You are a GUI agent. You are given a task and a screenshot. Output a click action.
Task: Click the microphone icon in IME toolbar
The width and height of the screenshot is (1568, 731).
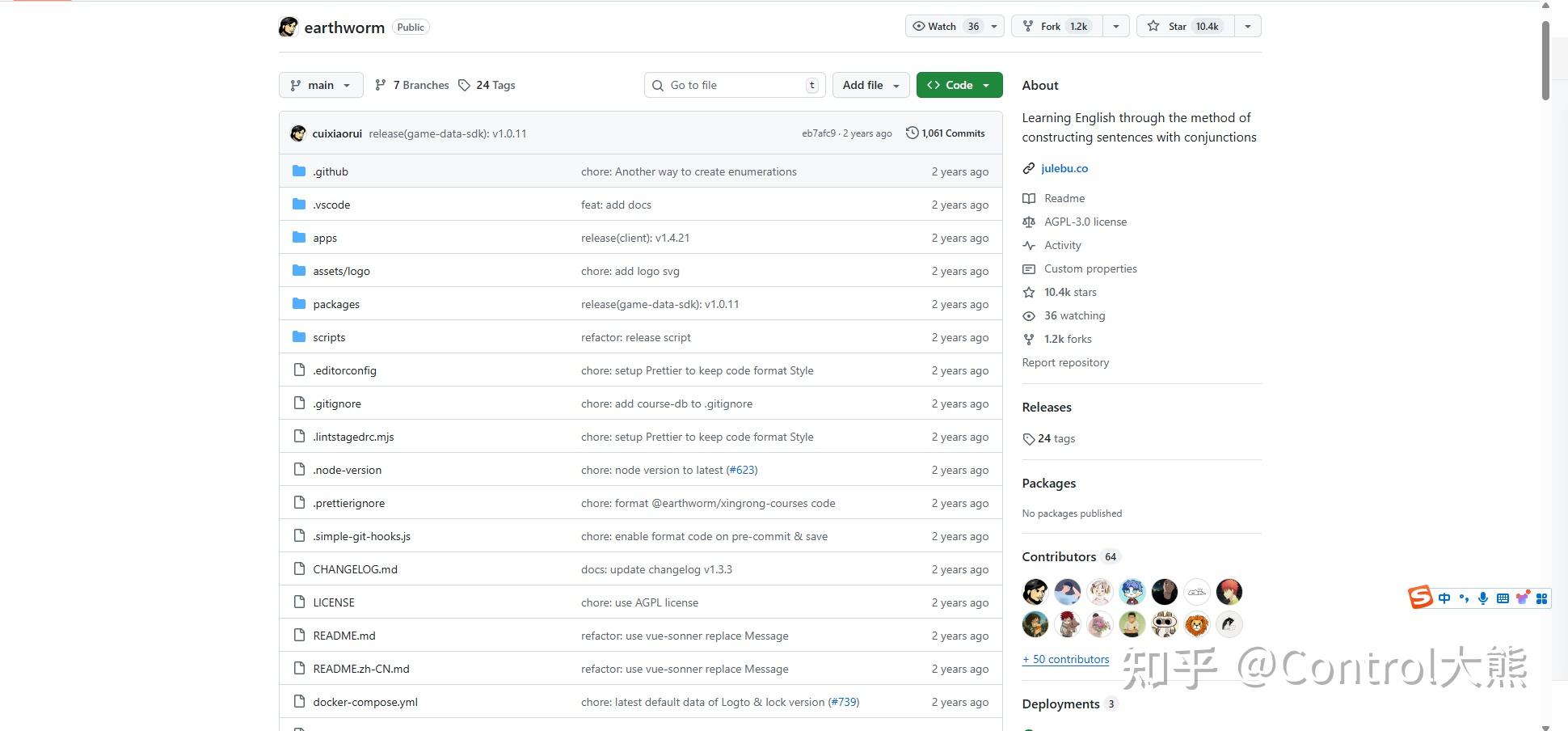tap(1483, 598)
